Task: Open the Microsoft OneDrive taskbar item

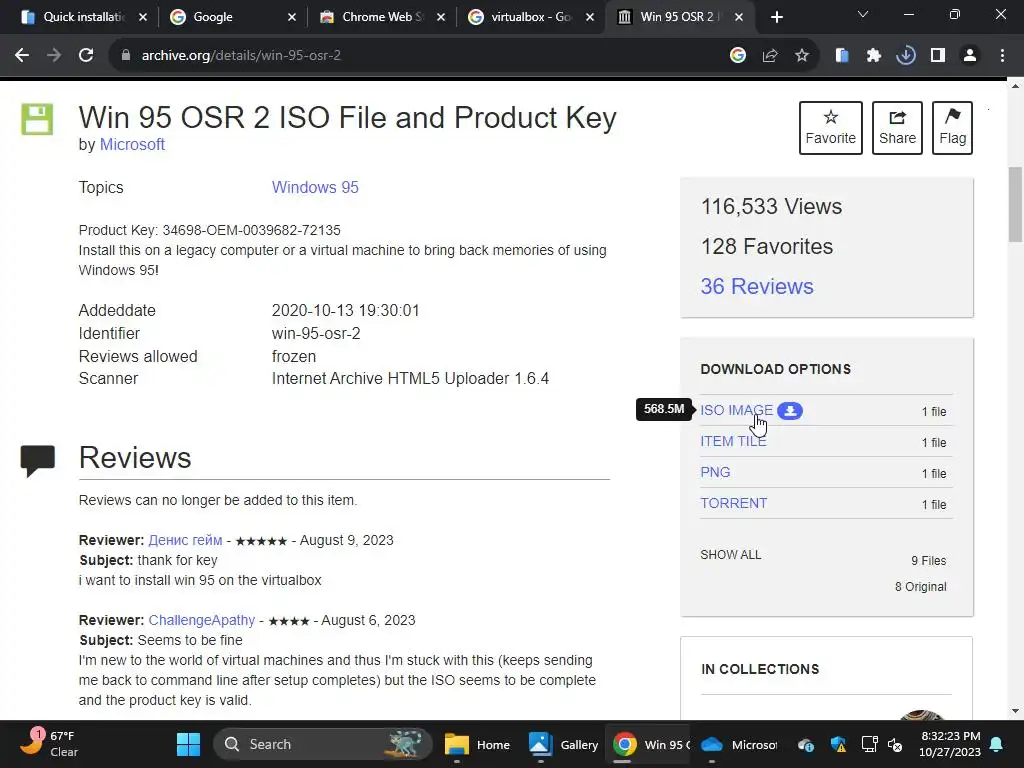Action: (x=738, y=744)
